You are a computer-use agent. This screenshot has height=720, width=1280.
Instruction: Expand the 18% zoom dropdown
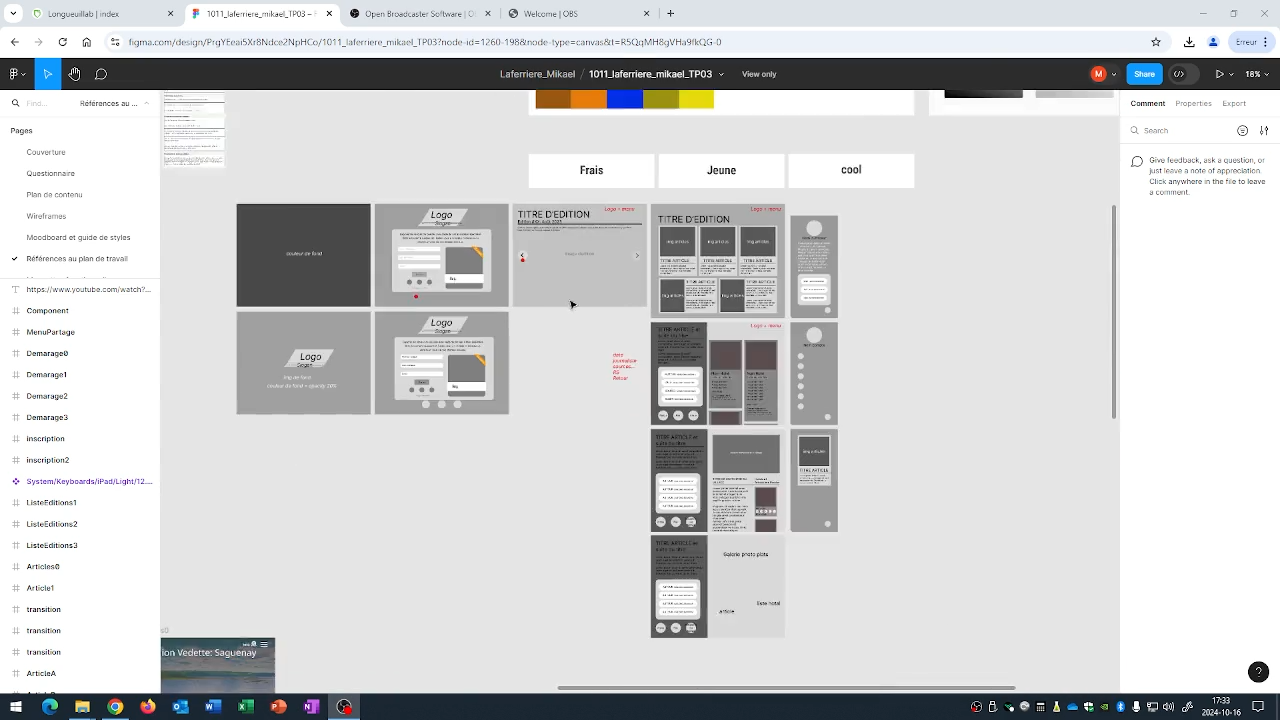1255,74
